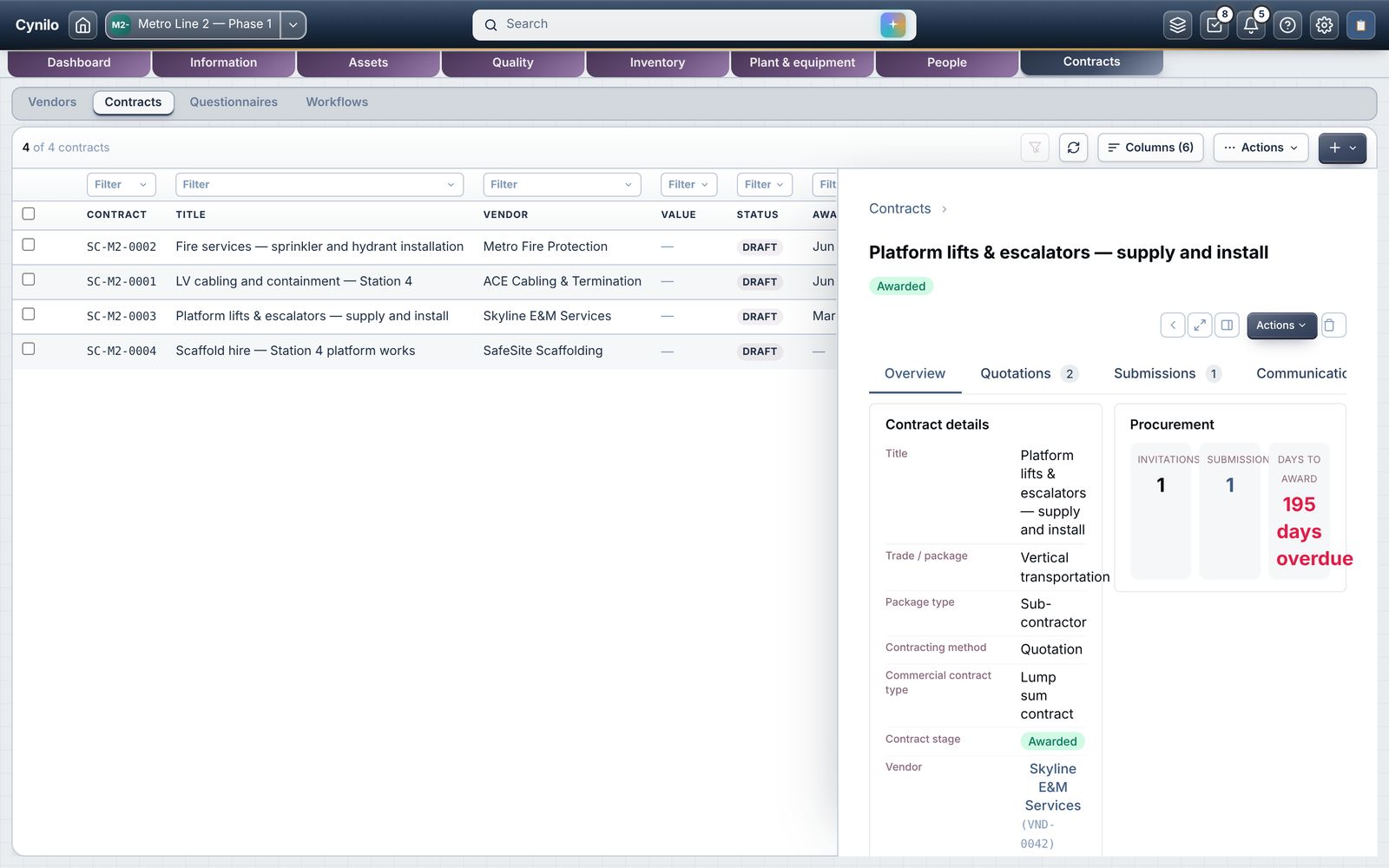Open the Columns (6) chooser
Image resolution: width=1389 pixels, height=868 pixels.
(x=1150, y=148)
